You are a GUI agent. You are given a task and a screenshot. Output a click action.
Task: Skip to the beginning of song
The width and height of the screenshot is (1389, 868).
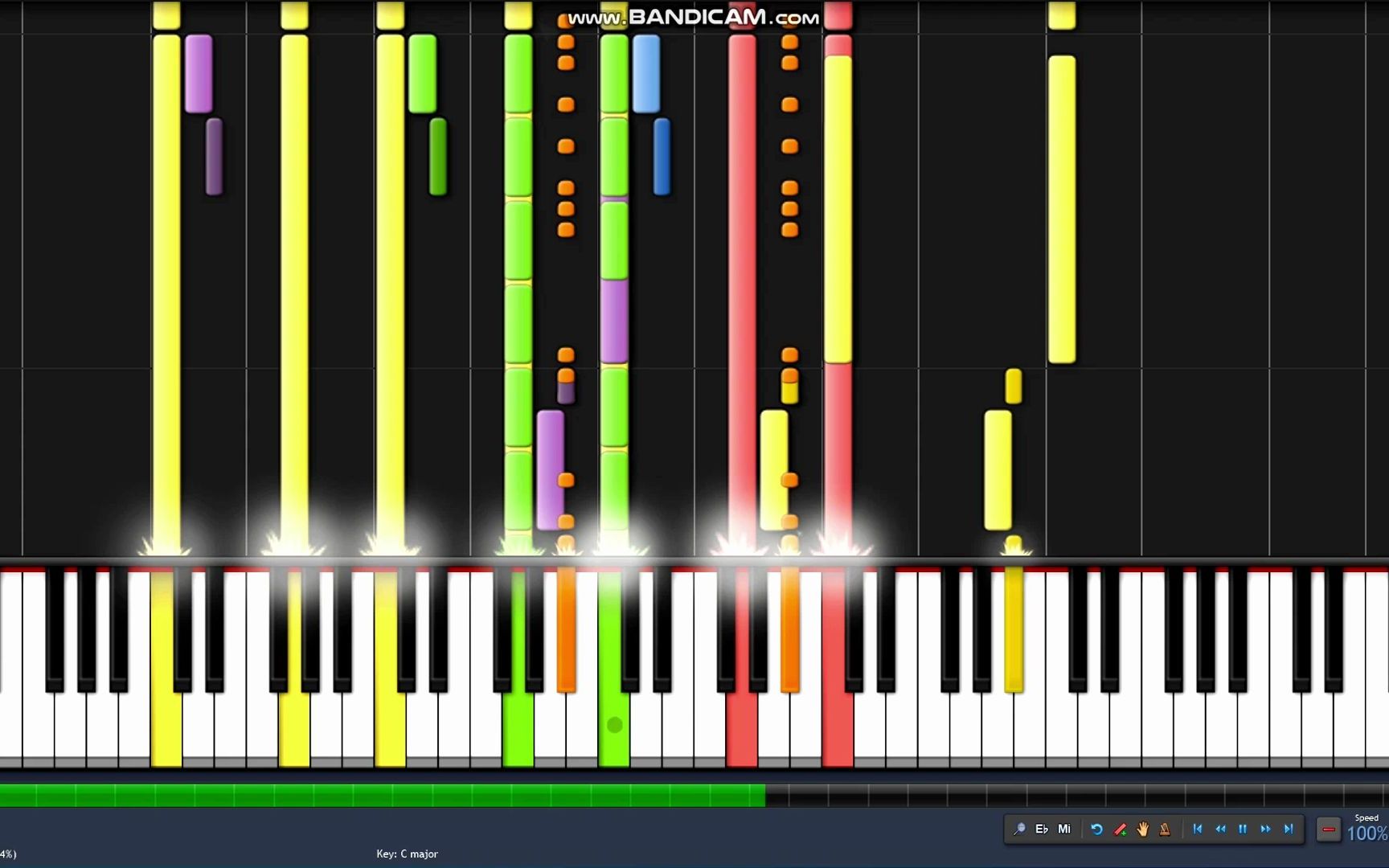1198,829
